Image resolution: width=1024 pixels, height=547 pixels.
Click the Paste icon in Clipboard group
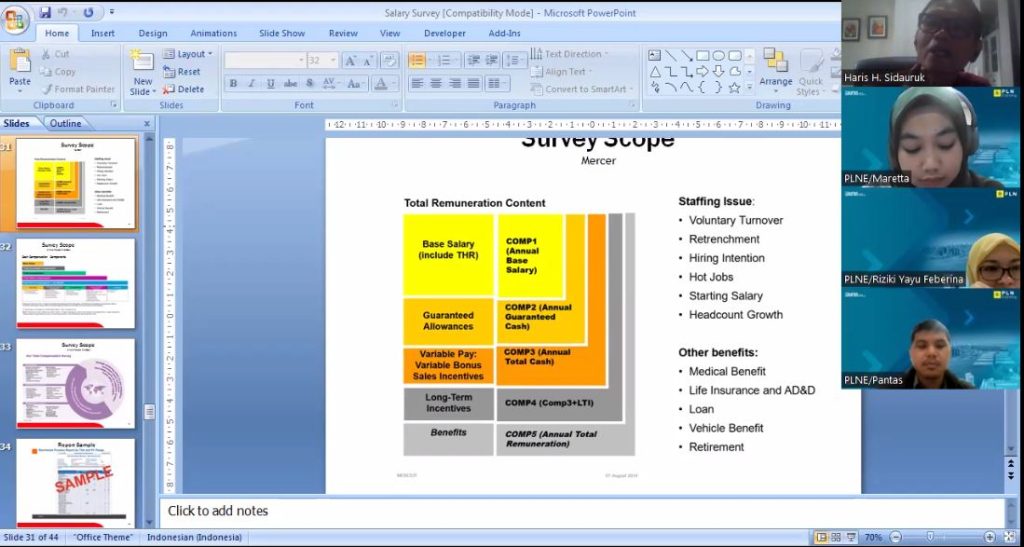(x=19, y=67)
